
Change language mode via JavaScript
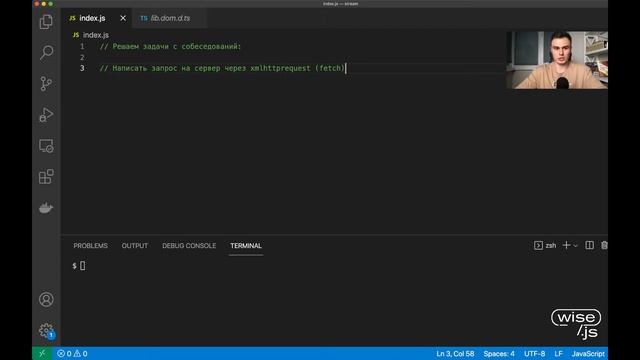click(588, 354)
